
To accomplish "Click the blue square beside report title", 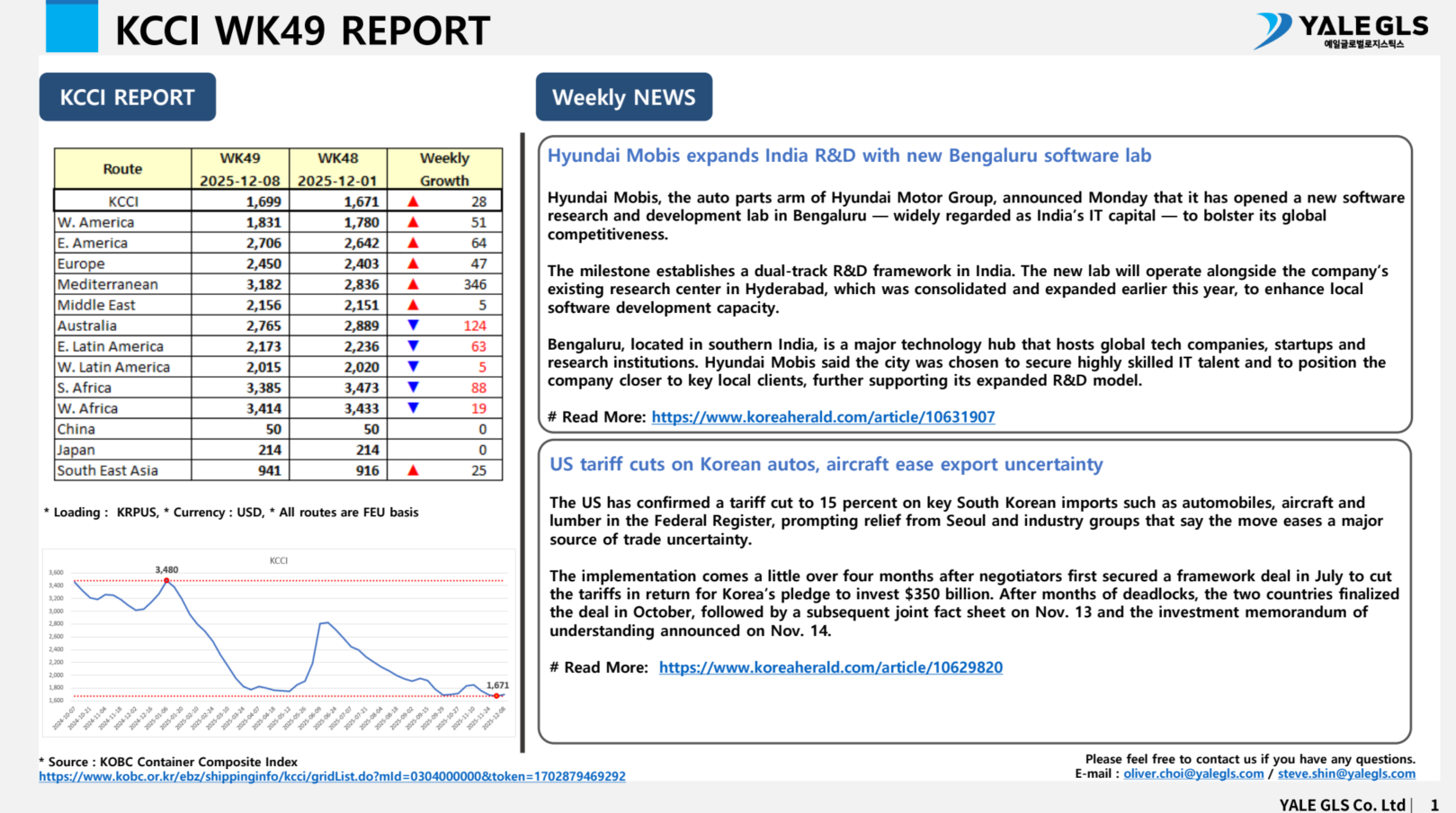I will [x=72, y=27].
